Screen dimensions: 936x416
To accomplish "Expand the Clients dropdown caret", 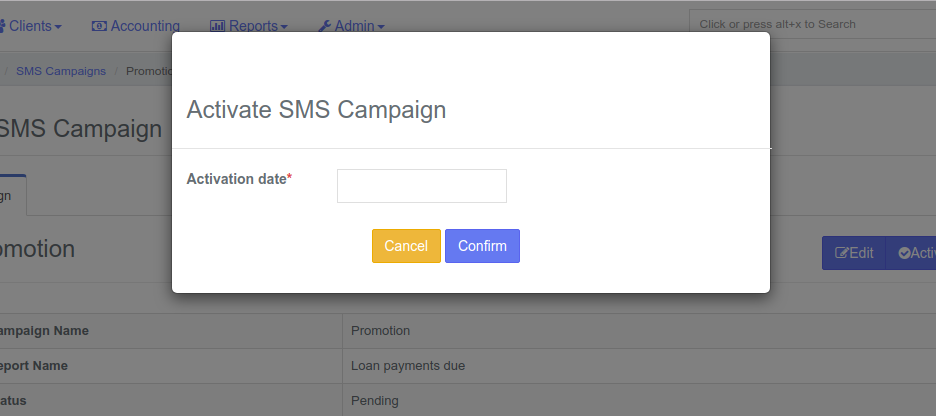I will point(58,27).
